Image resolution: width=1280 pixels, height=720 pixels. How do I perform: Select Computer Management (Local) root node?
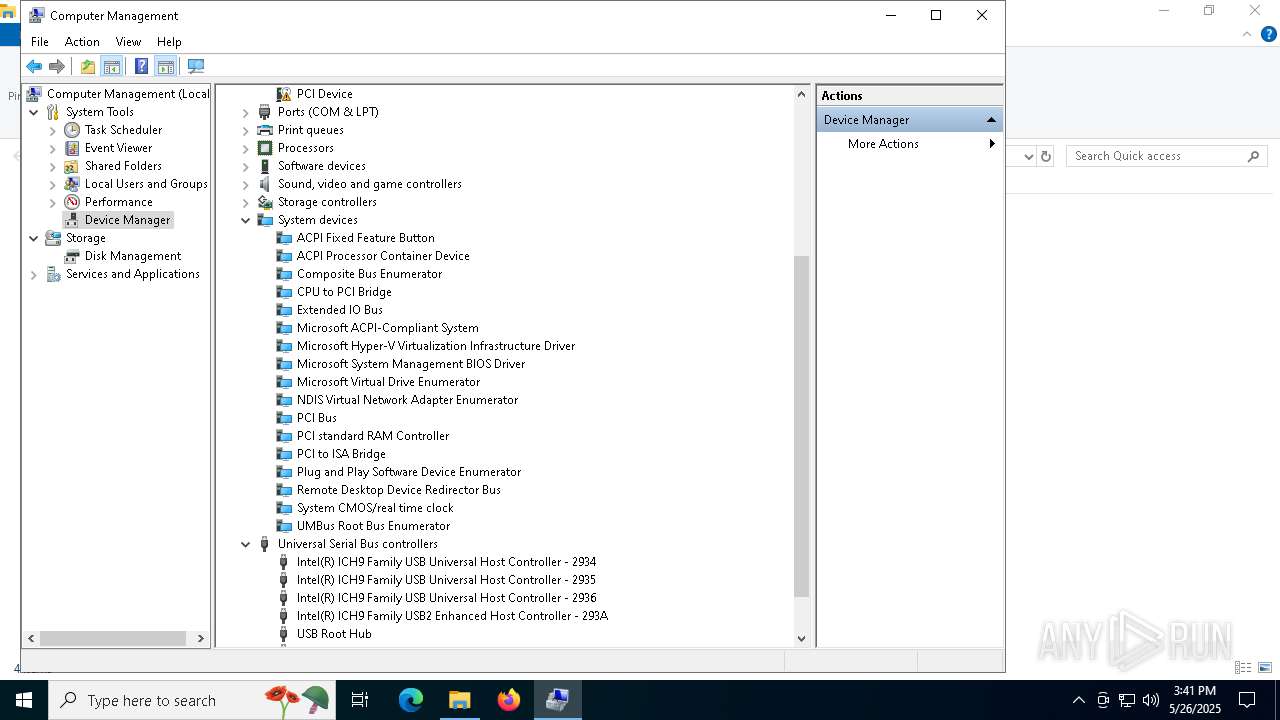(128, 94)
